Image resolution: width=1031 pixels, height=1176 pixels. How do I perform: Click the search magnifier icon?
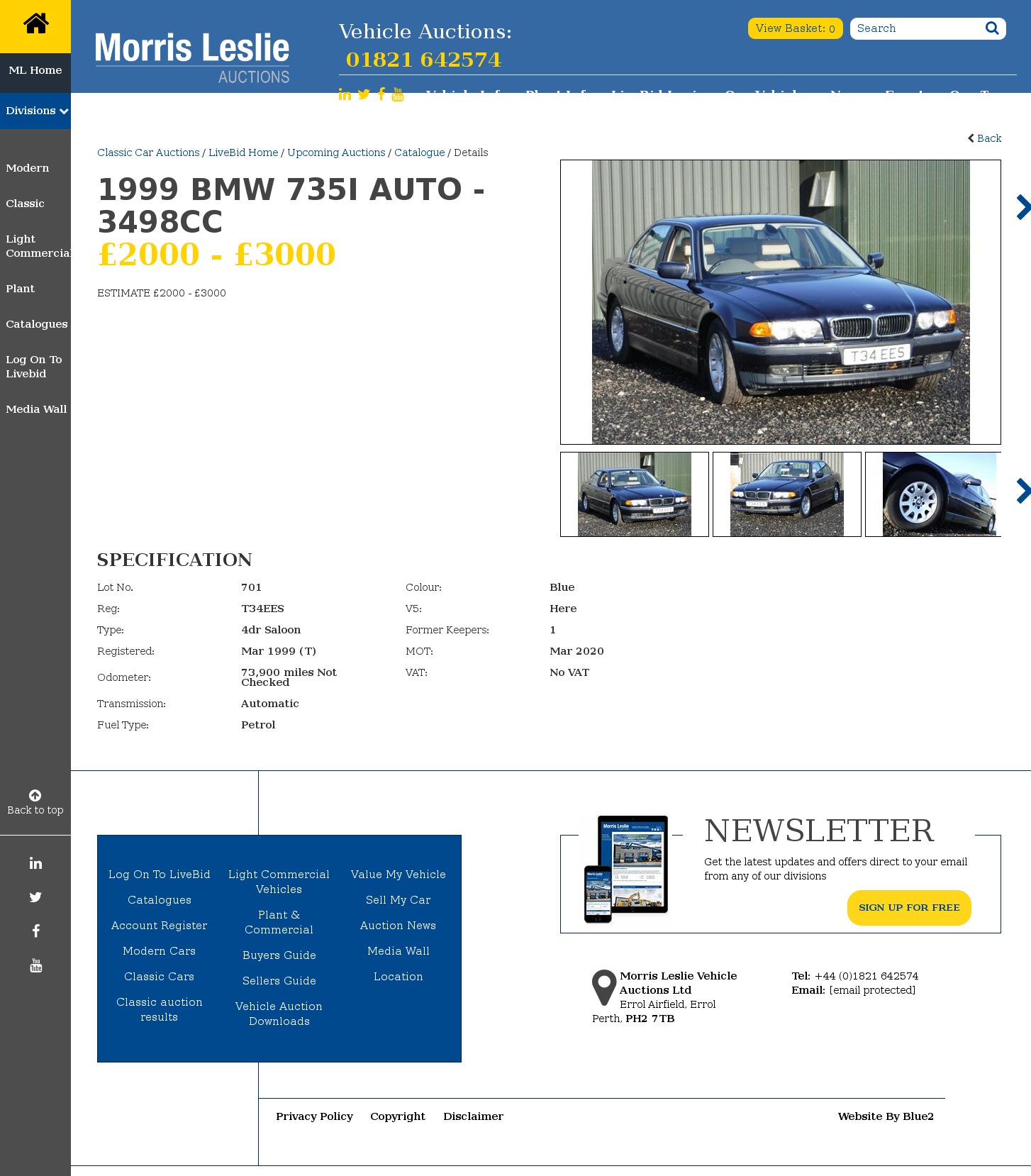coord(992,28)
